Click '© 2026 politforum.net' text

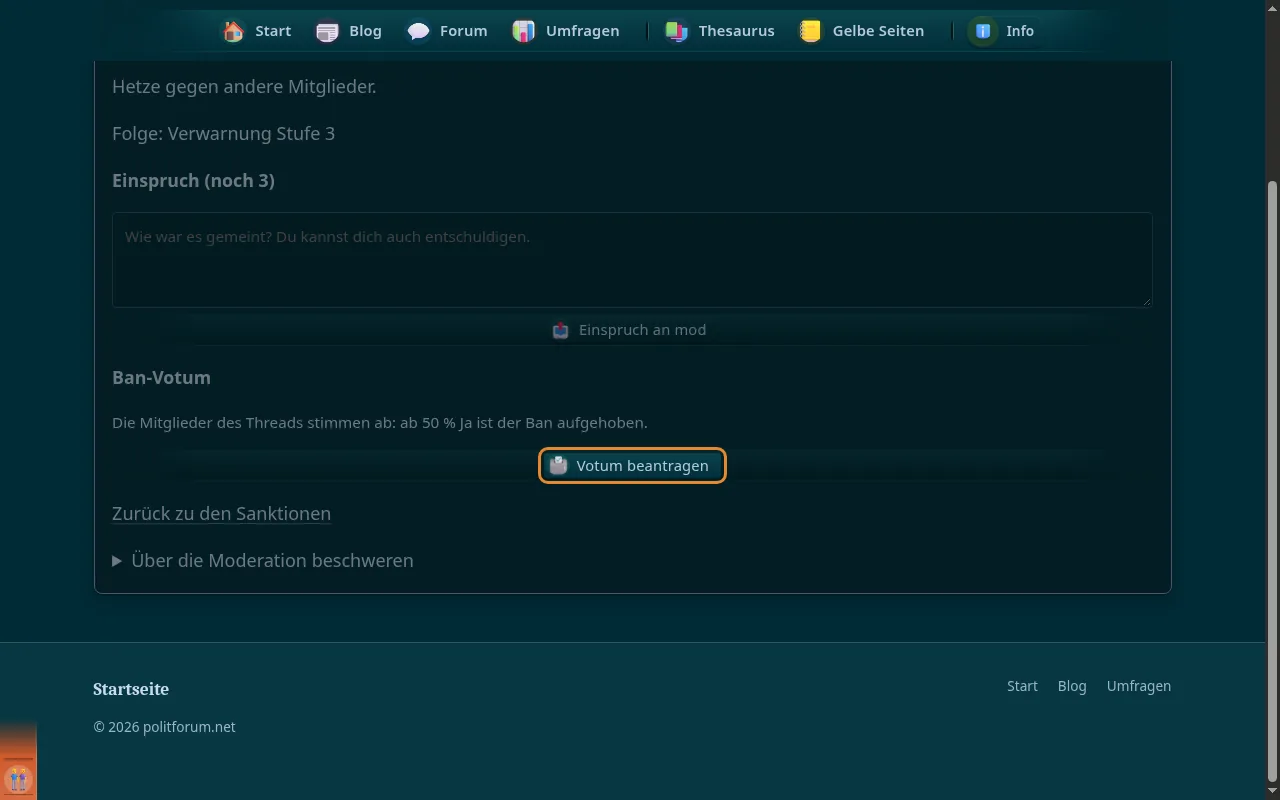165,727
